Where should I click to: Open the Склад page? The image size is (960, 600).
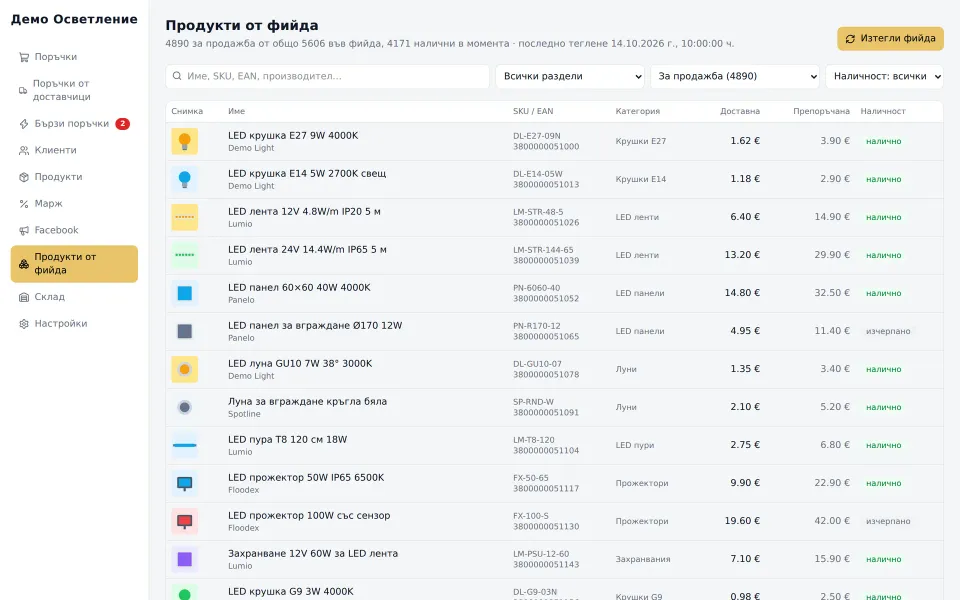pyautogui.click(x=74, y=297)
